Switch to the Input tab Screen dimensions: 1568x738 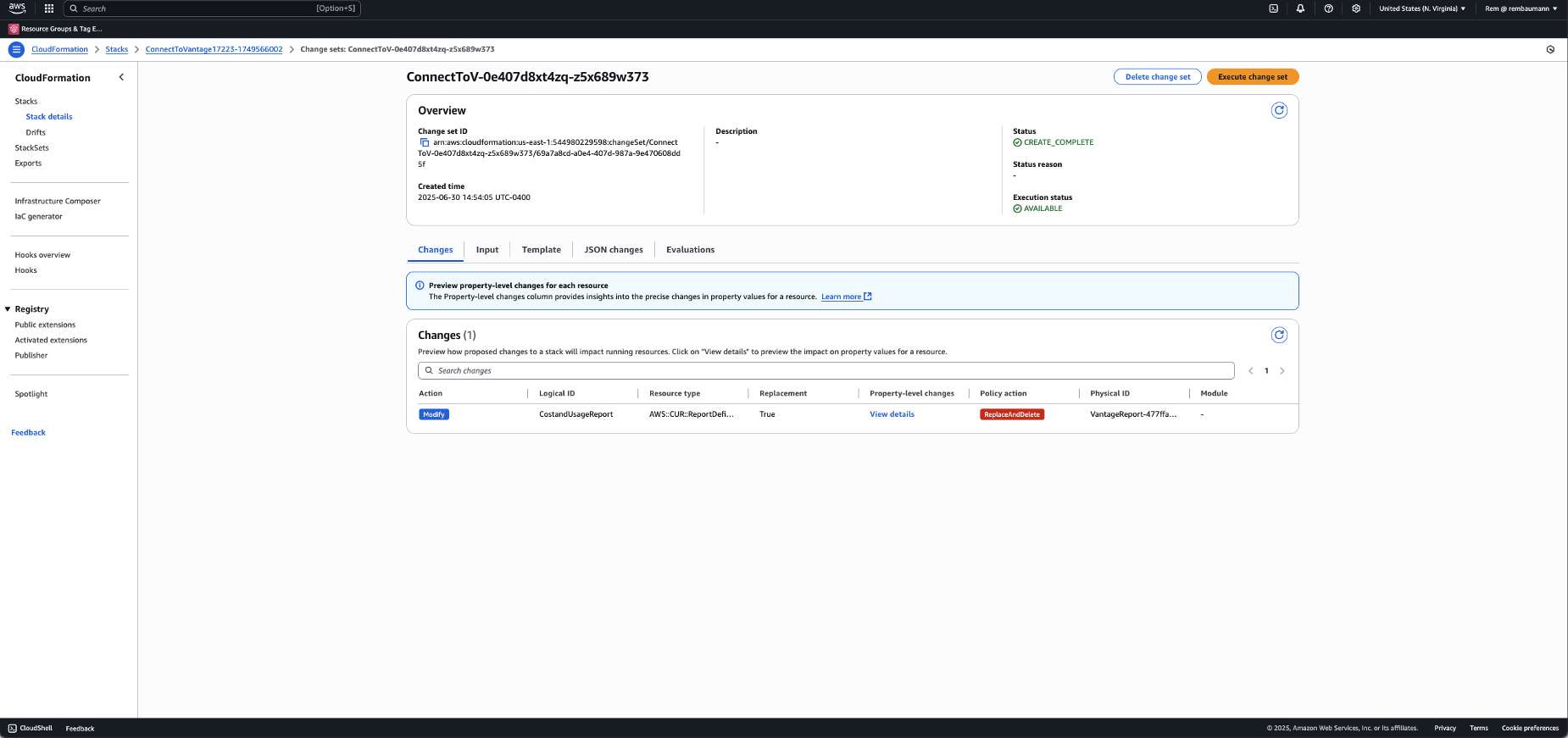(487, 250)
